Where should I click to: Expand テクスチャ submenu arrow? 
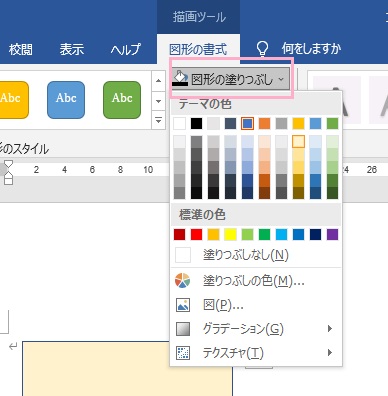(x=330, y=353)
